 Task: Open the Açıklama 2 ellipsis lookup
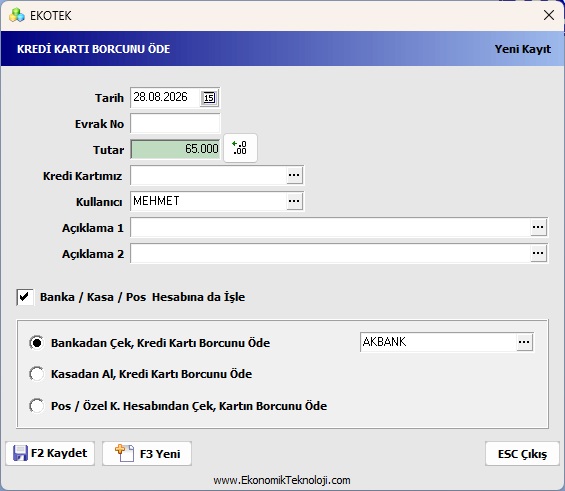point(538,253)
